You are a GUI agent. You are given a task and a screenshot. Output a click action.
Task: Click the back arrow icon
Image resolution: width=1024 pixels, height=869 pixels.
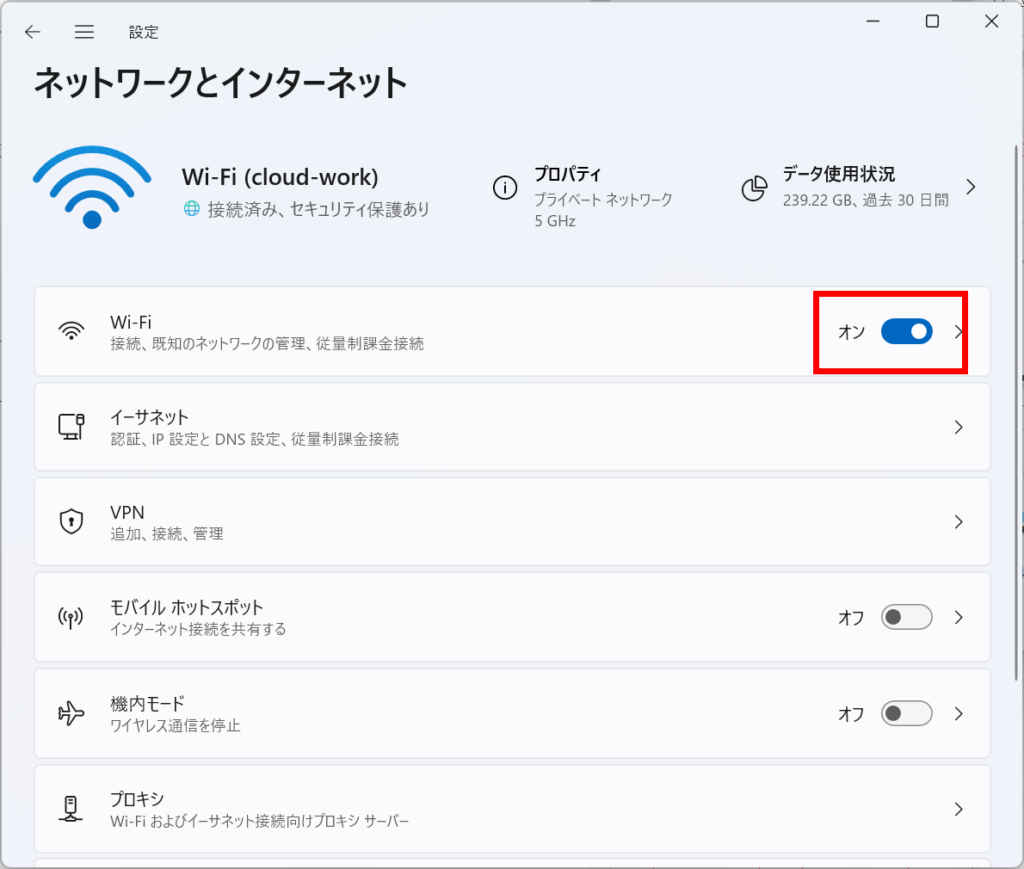coord(33,32)
